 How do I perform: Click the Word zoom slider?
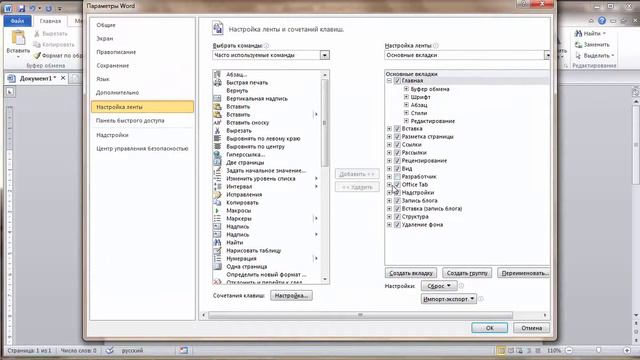pyautogui.click(x=598, y=350)
